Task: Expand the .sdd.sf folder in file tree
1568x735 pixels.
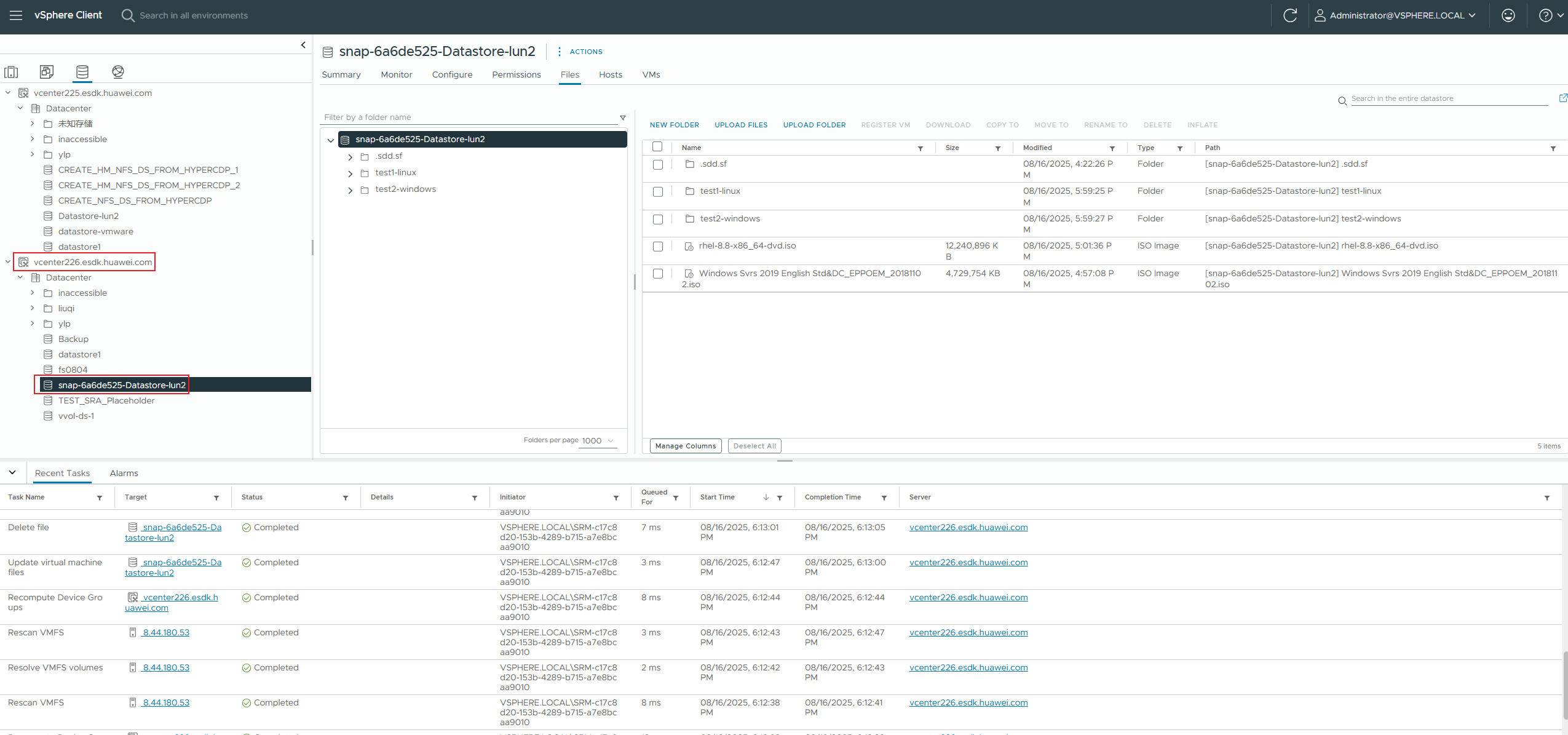Action: (350, 157)
